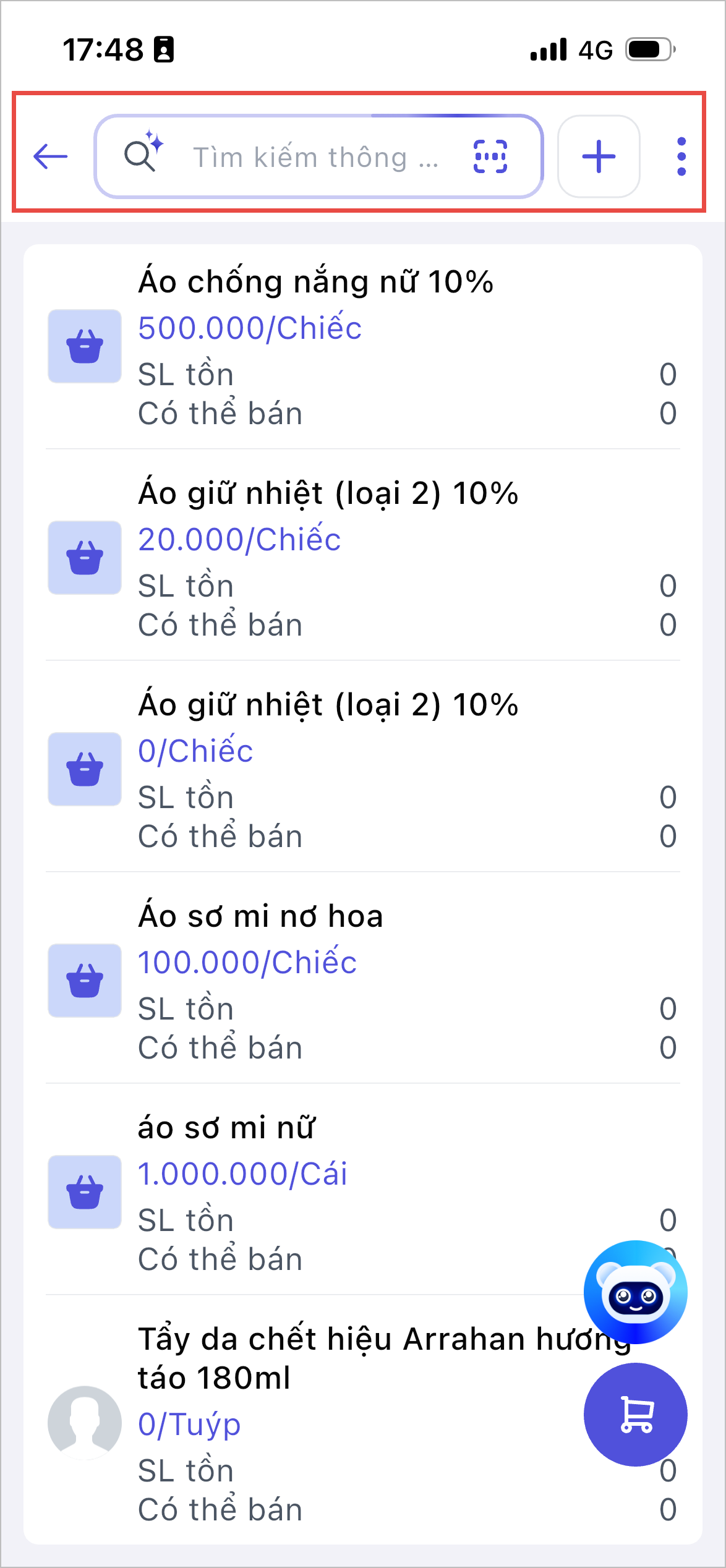The height and width of the screenshot is (1568, 726).
Task: Tap basket icon of Áo sơ mi nơ hoa
Action: [85, 981]
